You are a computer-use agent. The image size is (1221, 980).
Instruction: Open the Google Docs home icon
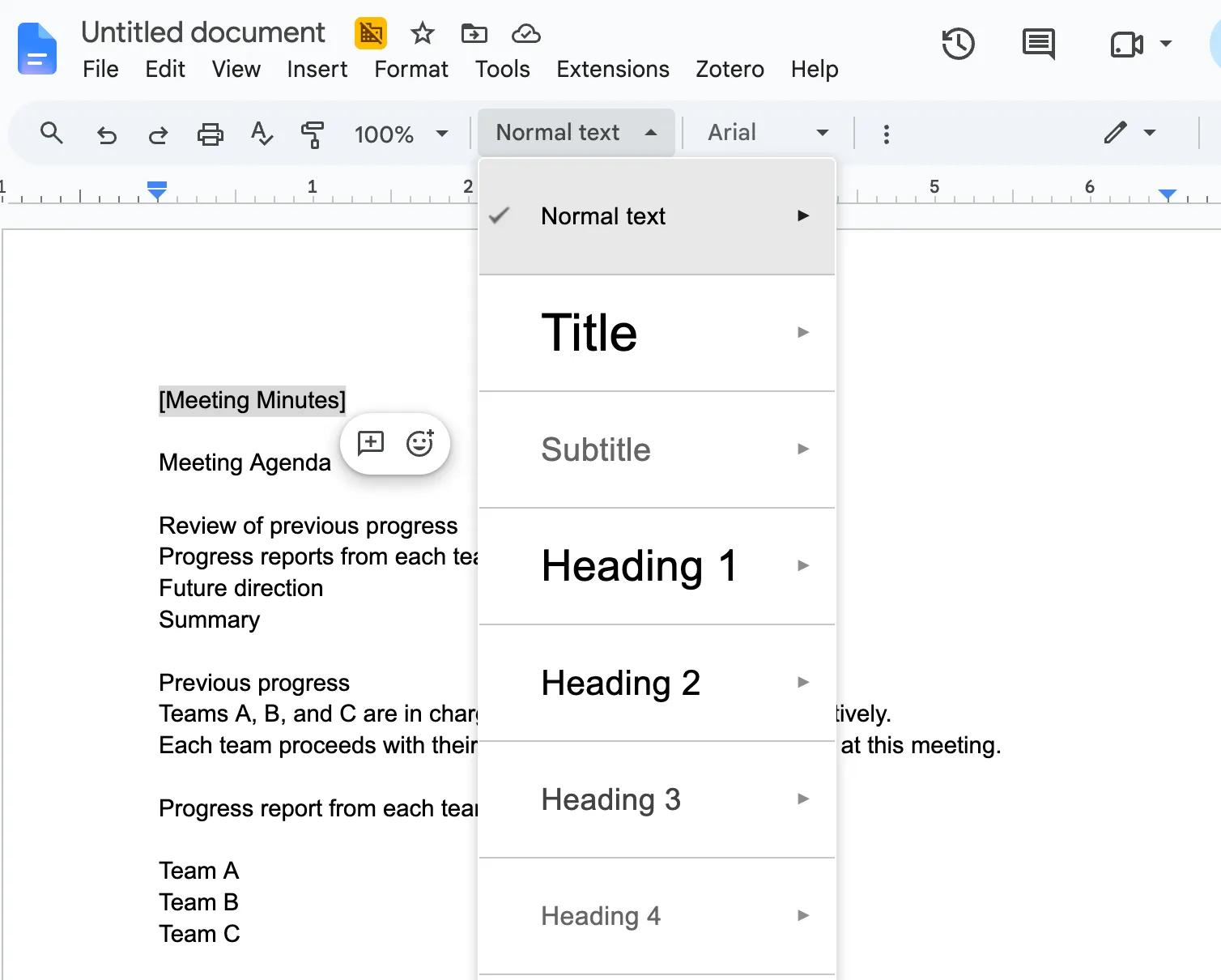click(x=37, y=49)
